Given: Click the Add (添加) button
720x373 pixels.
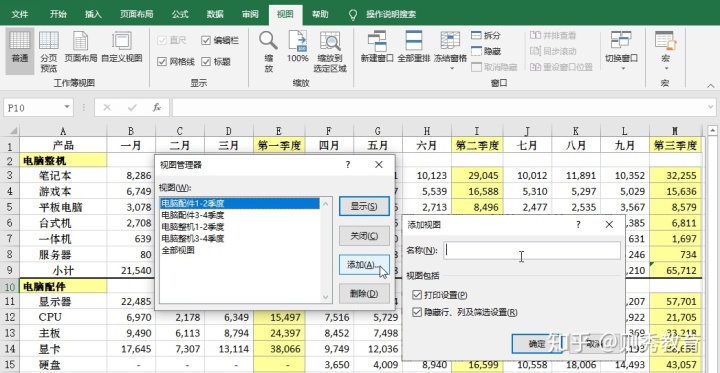Looking at the screenshot, I should tap(364, 265).
